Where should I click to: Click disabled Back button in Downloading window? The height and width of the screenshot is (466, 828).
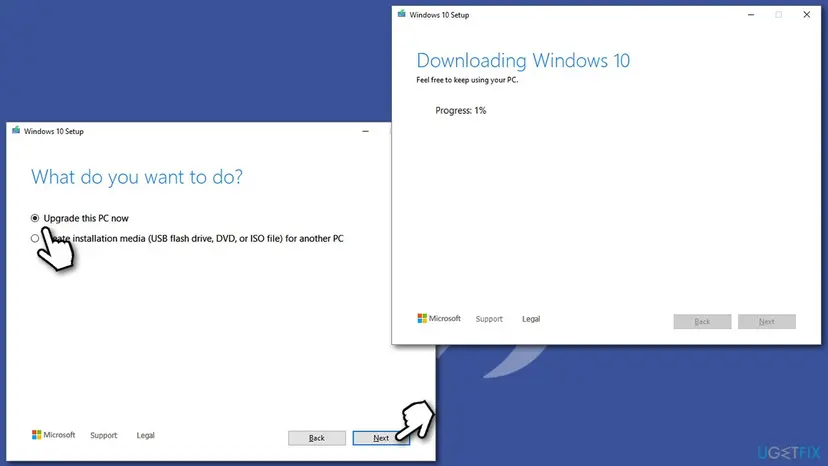[702, 321]
